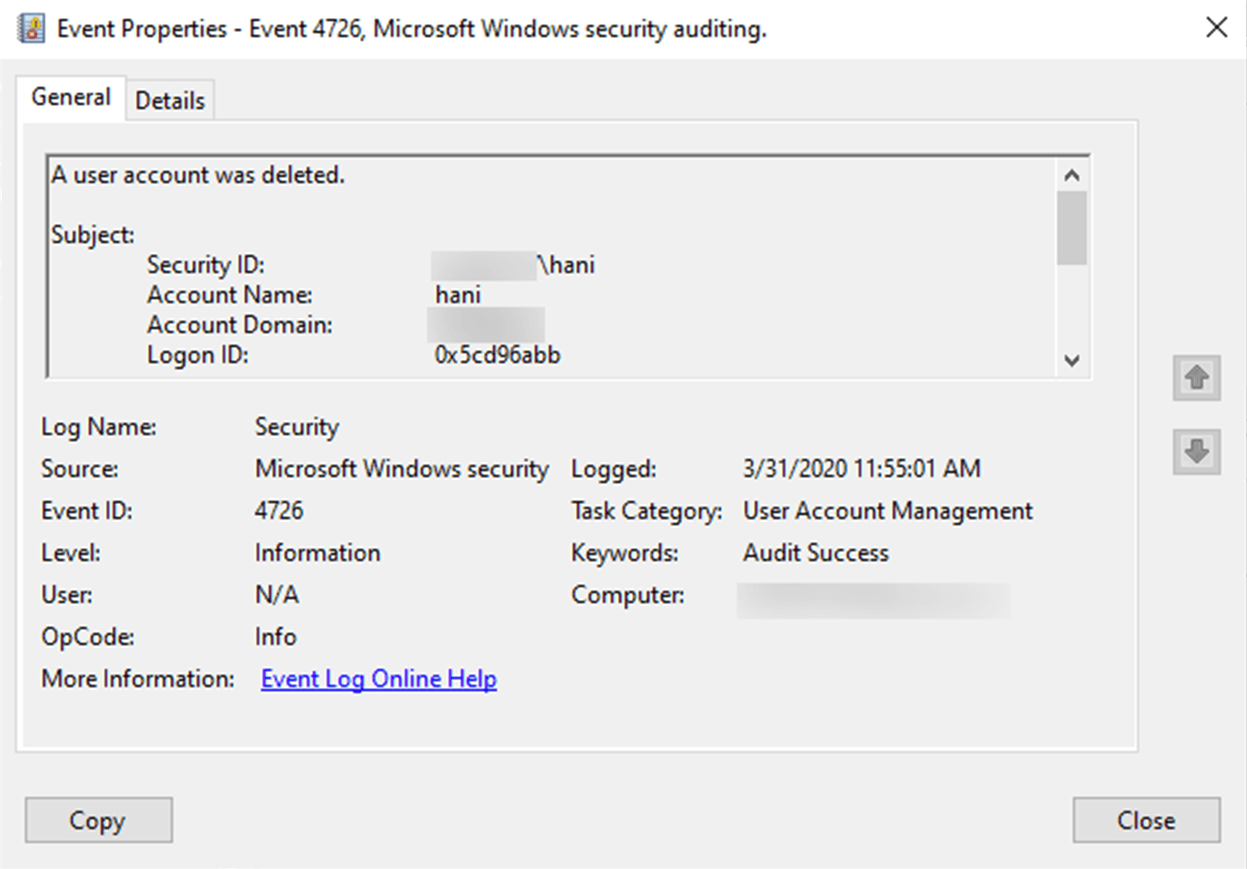Click the Close button
The height and width of the screenshot is (869, 1247).
1146,821
